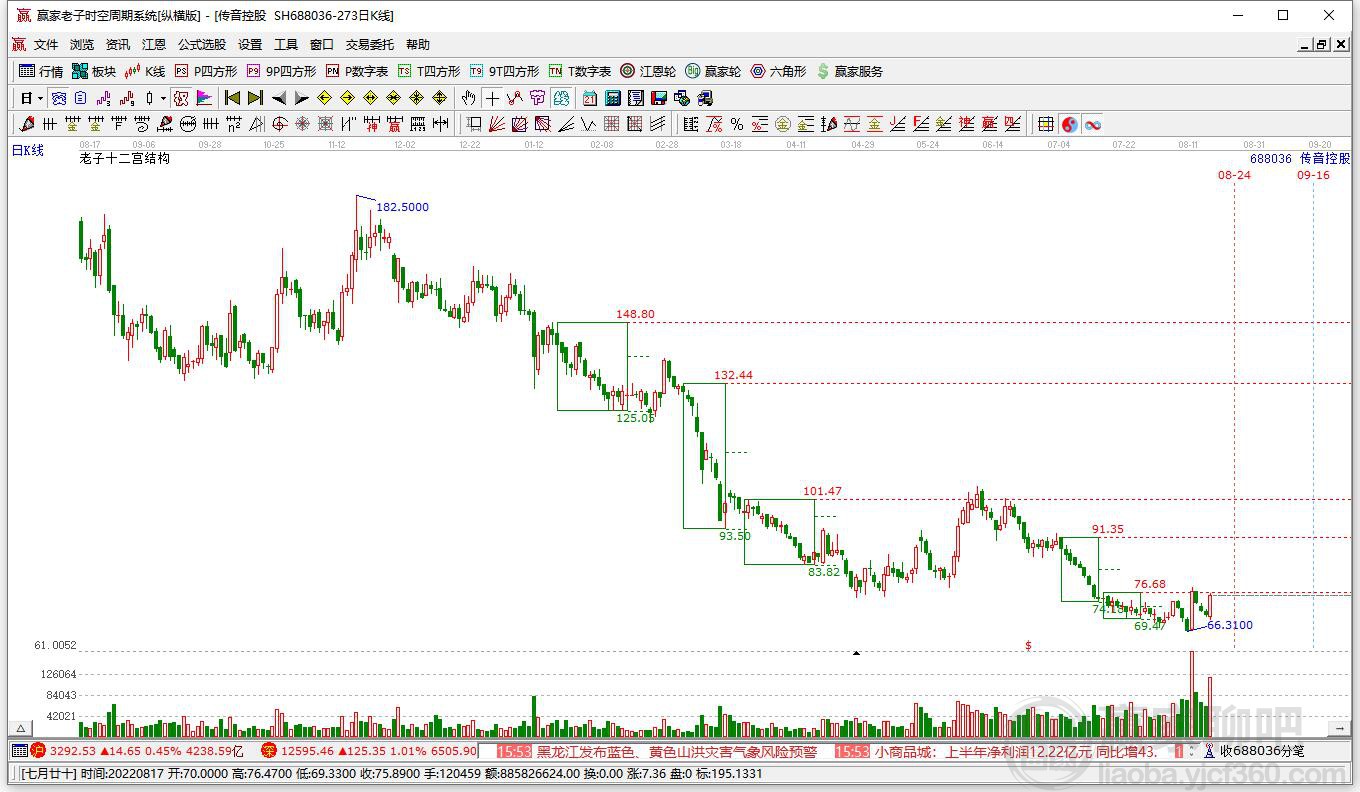Select the colored grid table icon
The image size is (1360, 792).
1045,124
